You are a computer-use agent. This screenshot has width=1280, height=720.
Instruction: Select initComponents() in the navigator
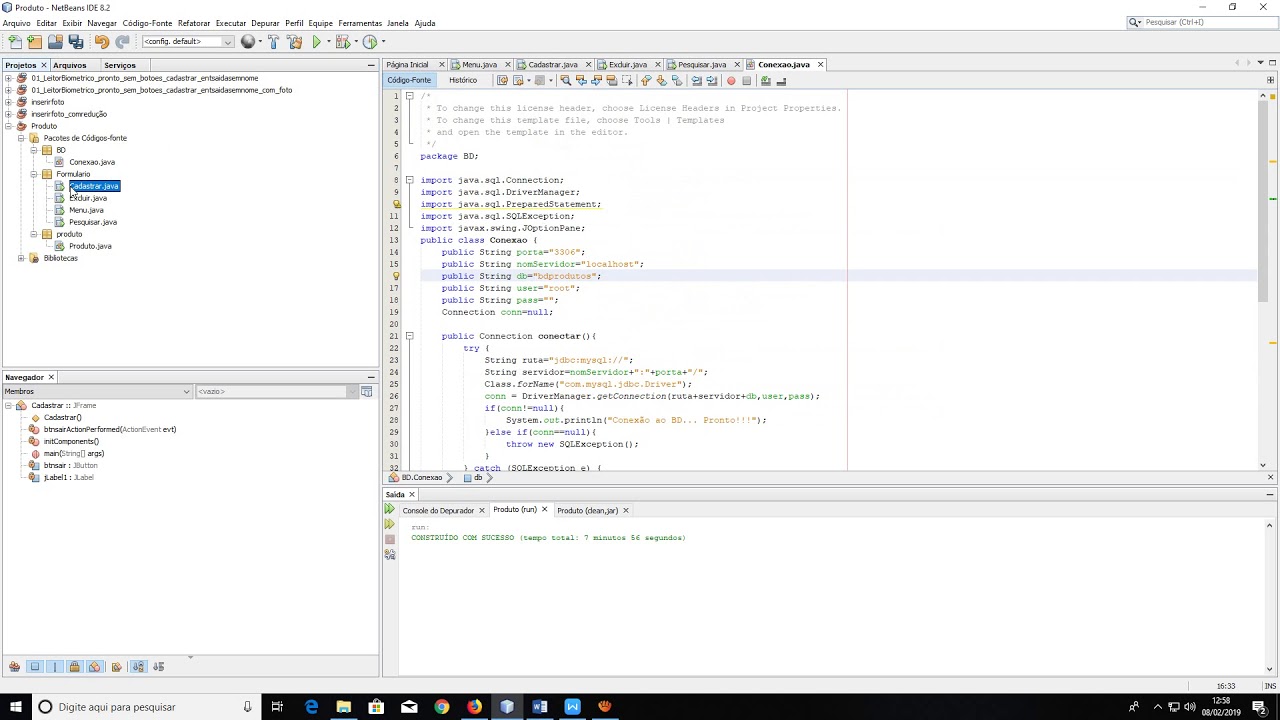(x=70, y=441)
